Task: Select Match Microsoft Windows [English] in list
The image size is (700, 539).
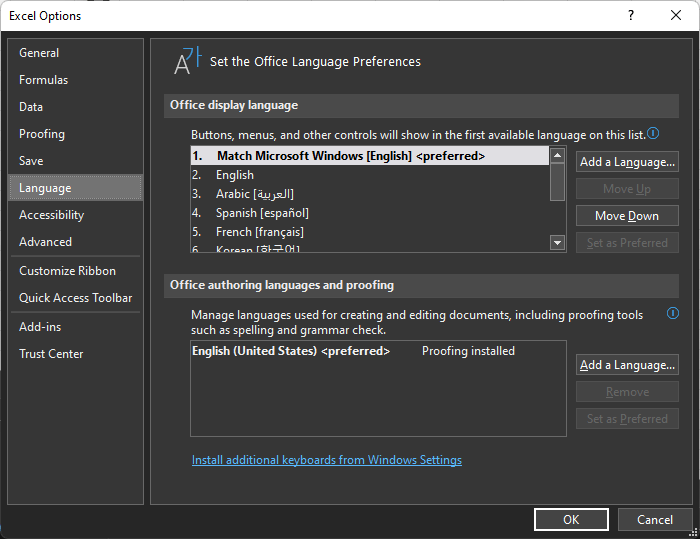Action: 370,156
